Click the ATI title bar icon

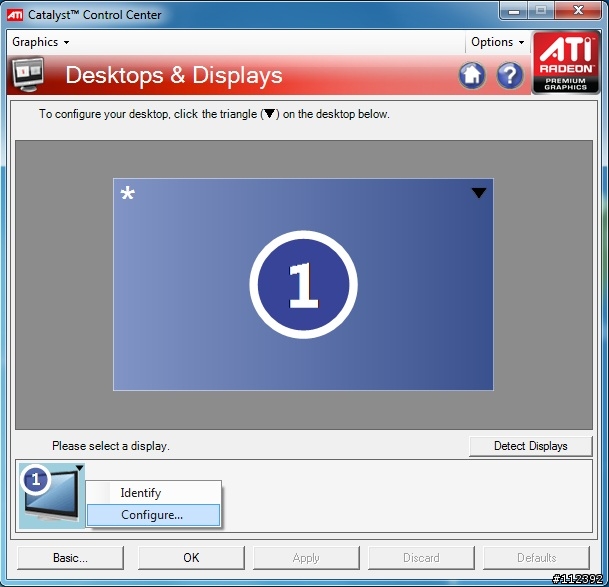[x=15, y=15]
